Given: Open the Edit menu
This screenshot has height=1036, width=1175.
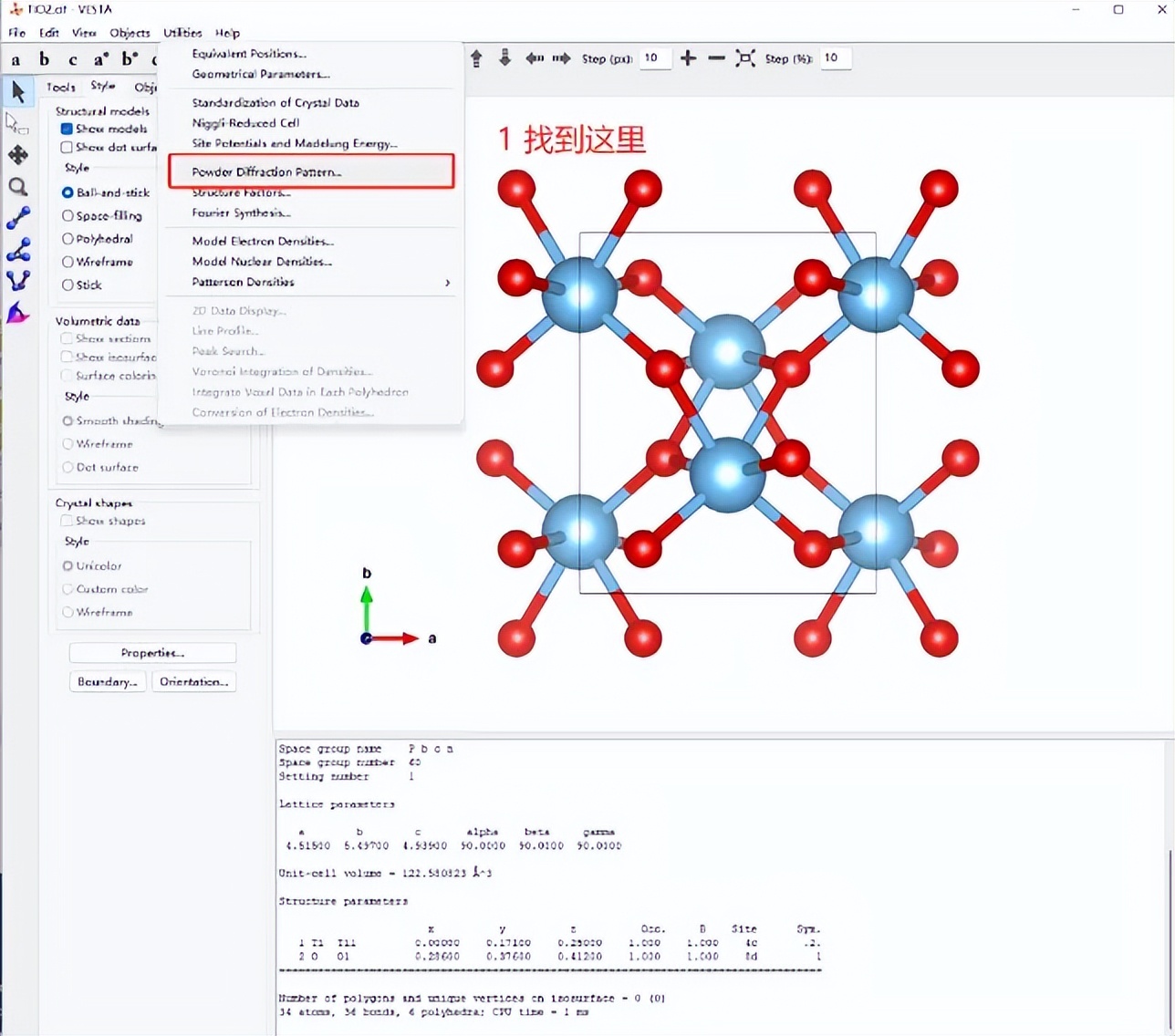Looking at the screenshot, I should pyautogui.click(x=49, y=33).
